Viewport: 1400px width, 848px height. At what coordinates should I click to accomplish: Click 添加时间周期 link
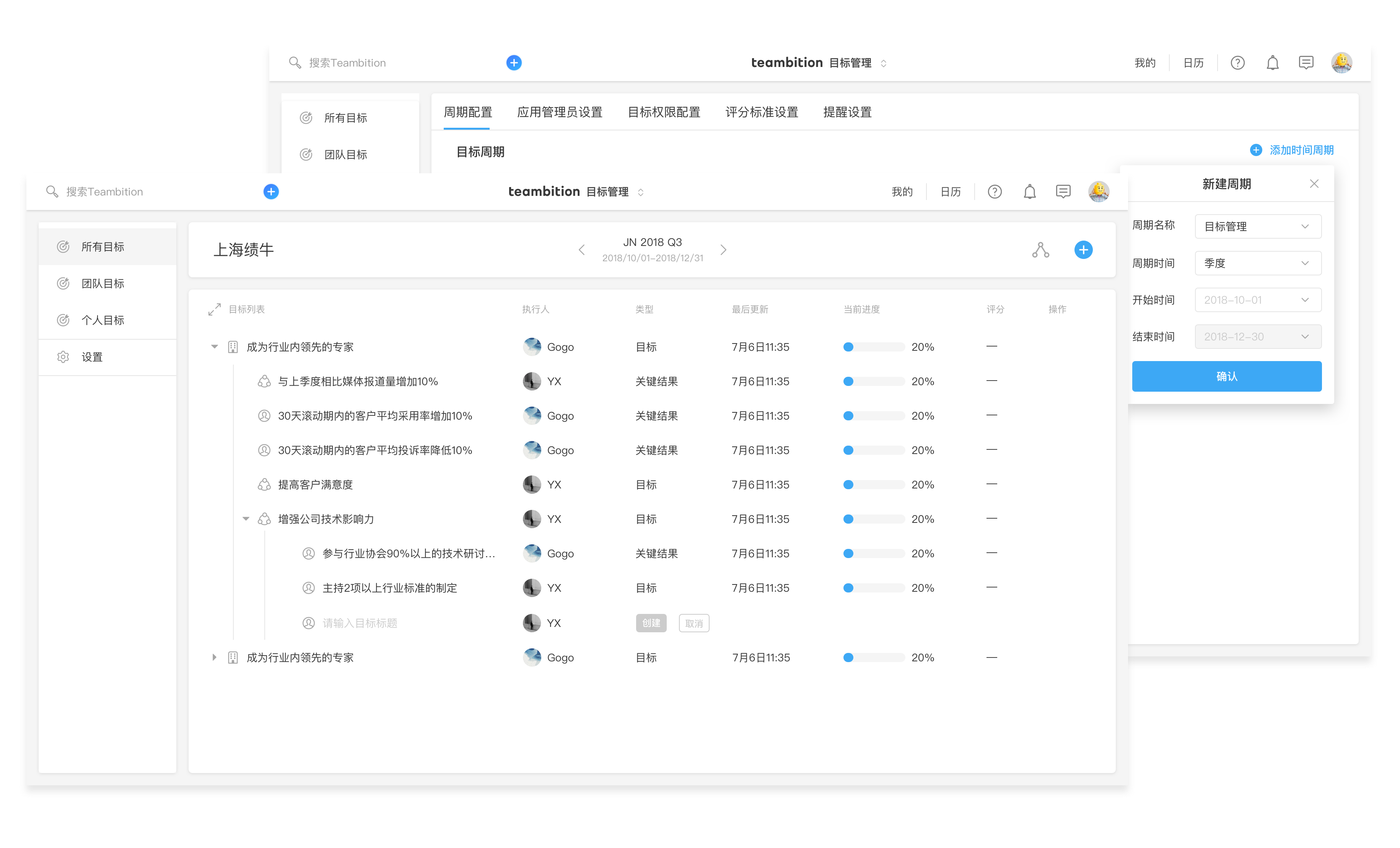(1291, 151)
